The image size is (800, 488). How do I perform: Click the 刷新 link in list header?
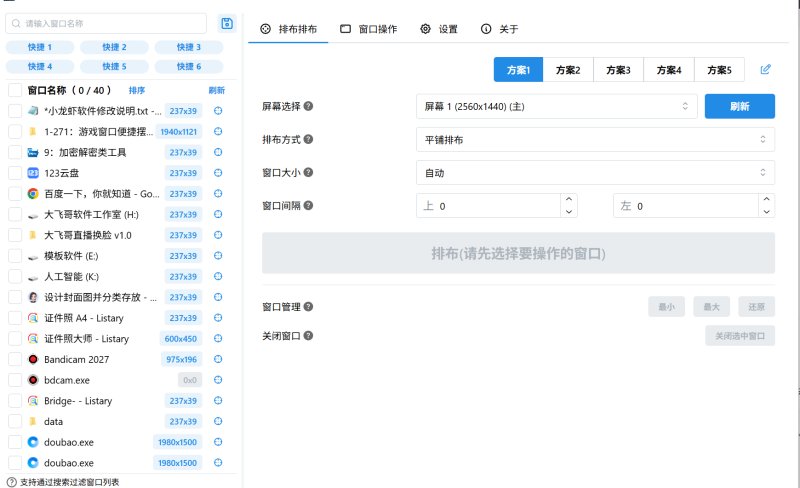click(x=216, y=90)
